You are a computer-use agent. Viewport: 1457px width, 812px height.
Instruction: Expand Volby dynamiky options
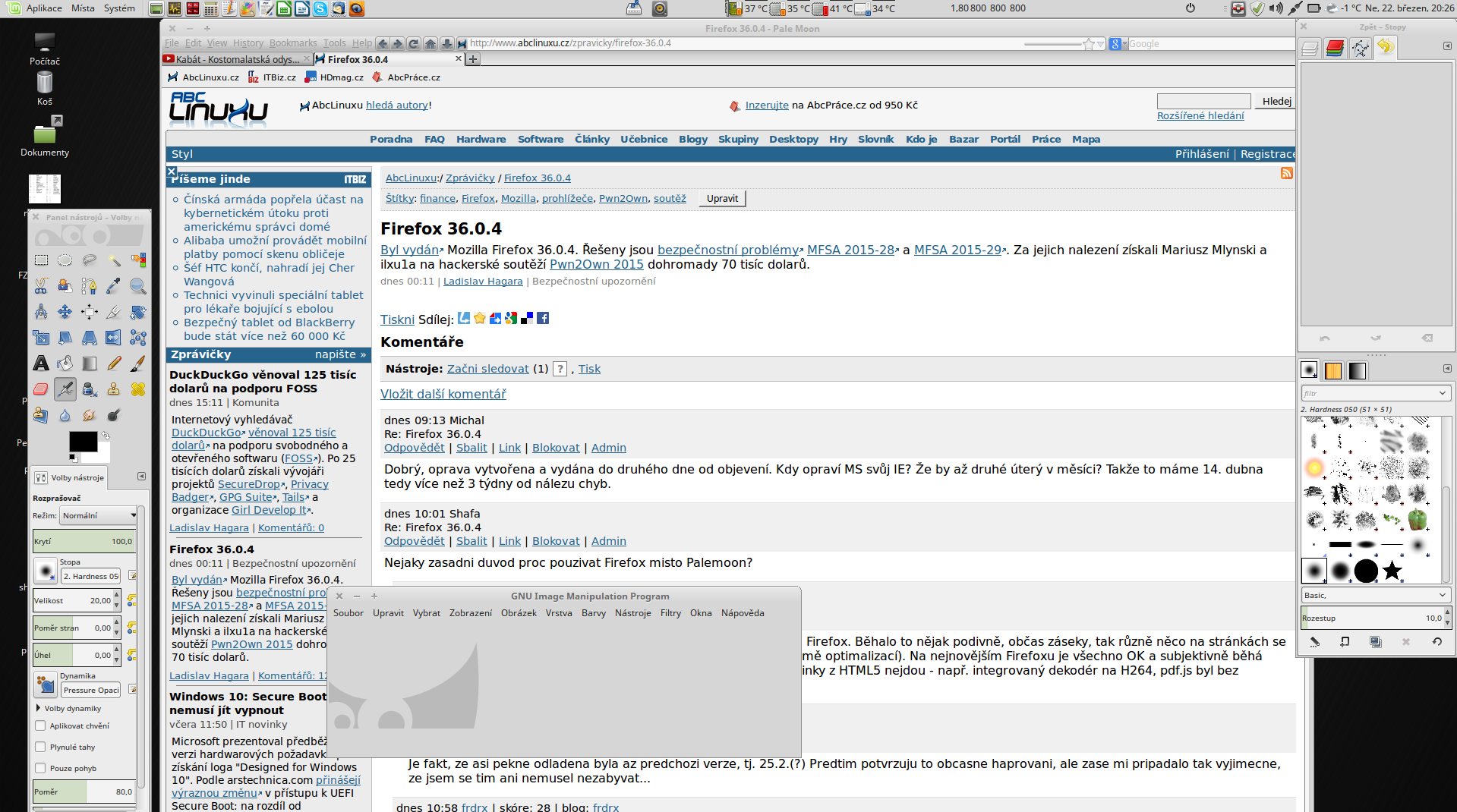click(39, 708)
